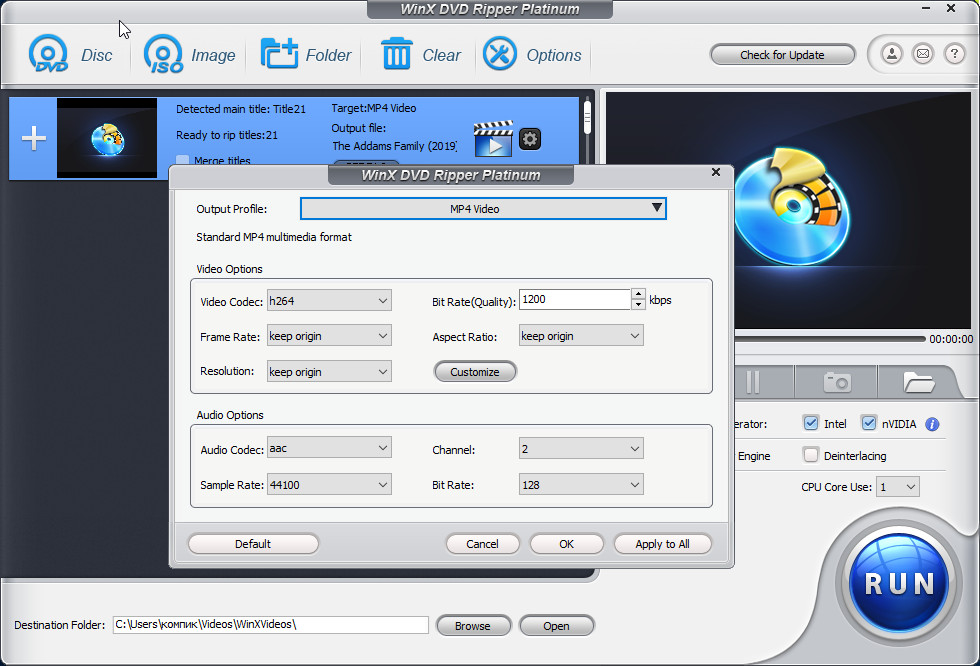Click the video Bit Rate input field
980x666 pixels.
pyautogui.click(x=574, y=299)
